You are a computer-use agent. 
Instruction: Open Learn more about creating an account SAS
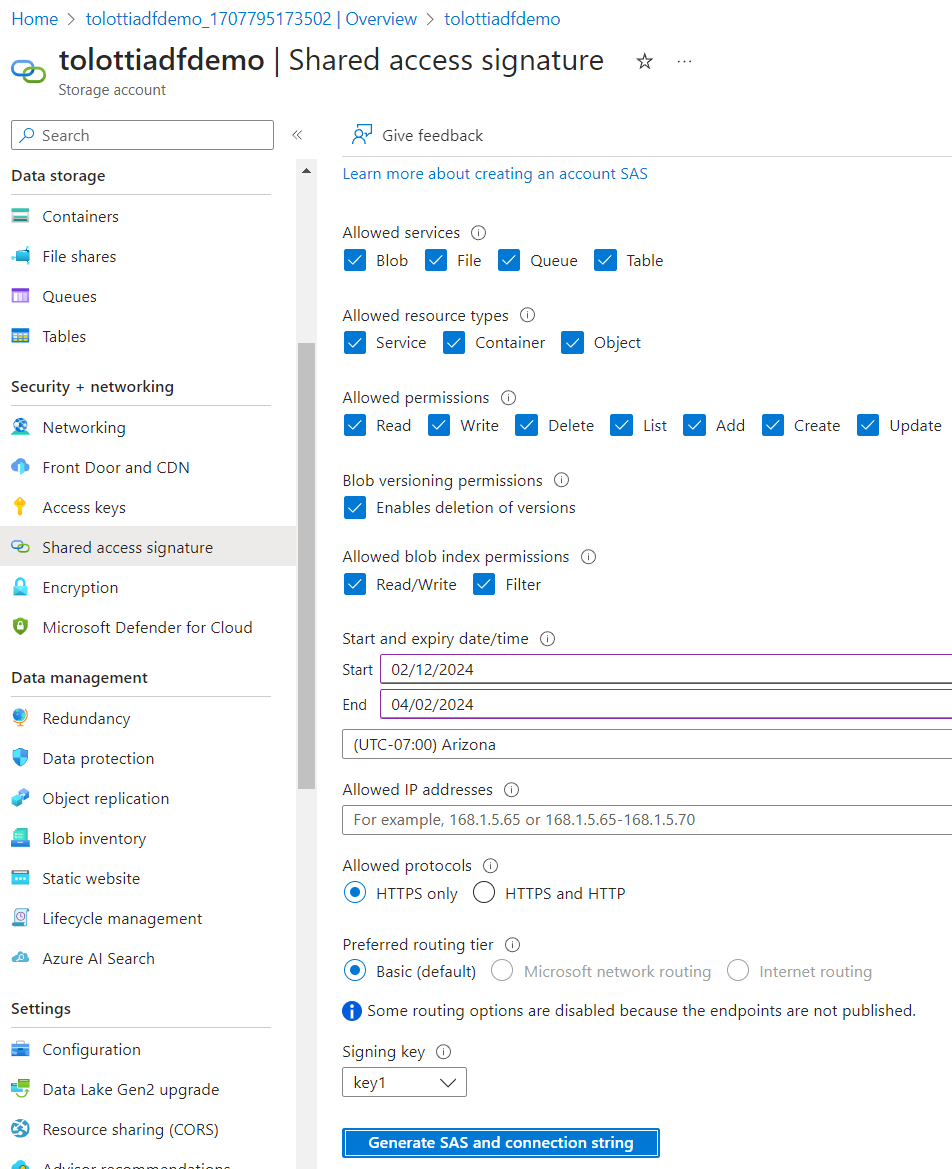click(x=495, y=174)
